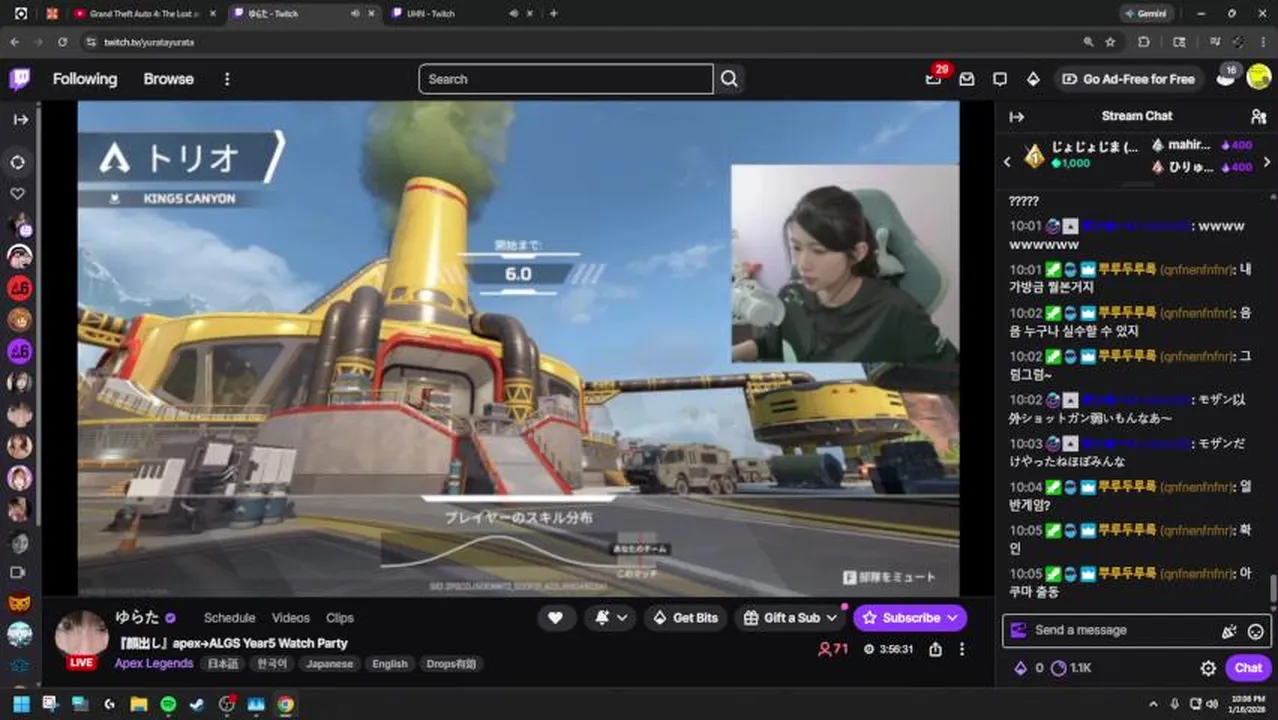Screen dimensions: 1278x720
Task: Open the sidebar followed channels heart icon
Action: tap(18, 193)
